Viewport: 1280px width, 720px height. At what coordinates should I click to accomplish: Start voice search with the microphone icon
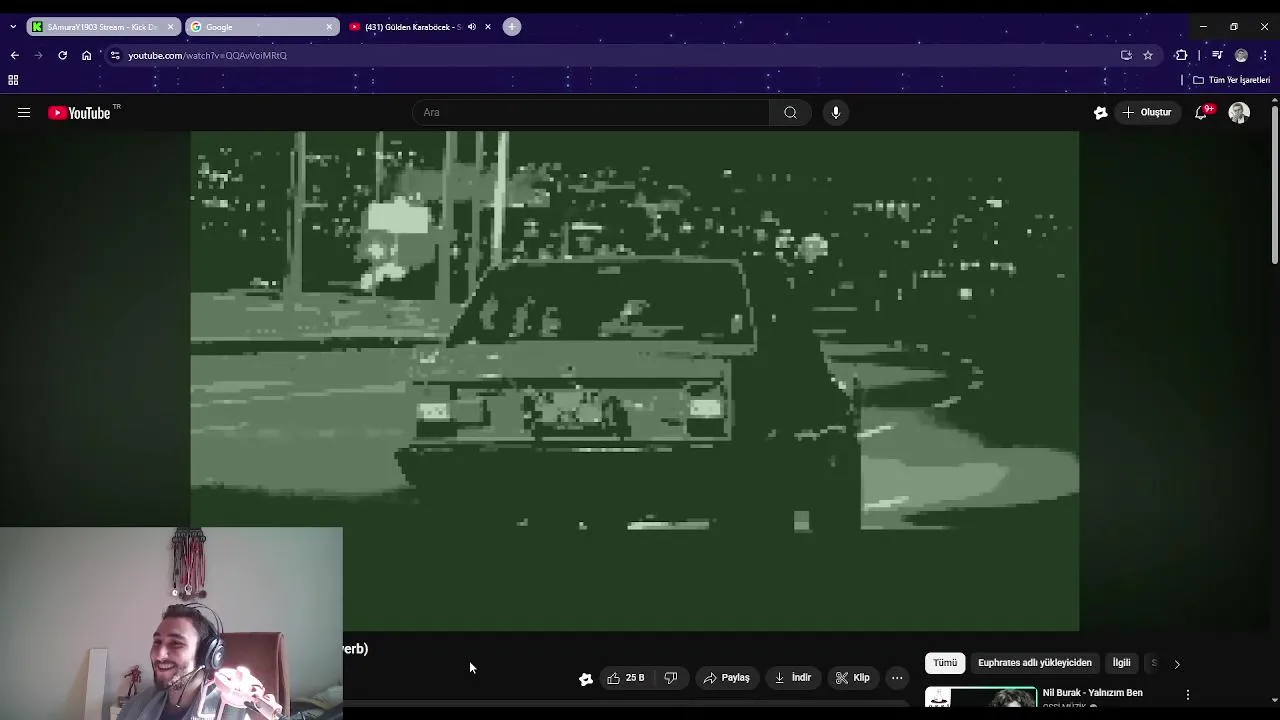836,113
